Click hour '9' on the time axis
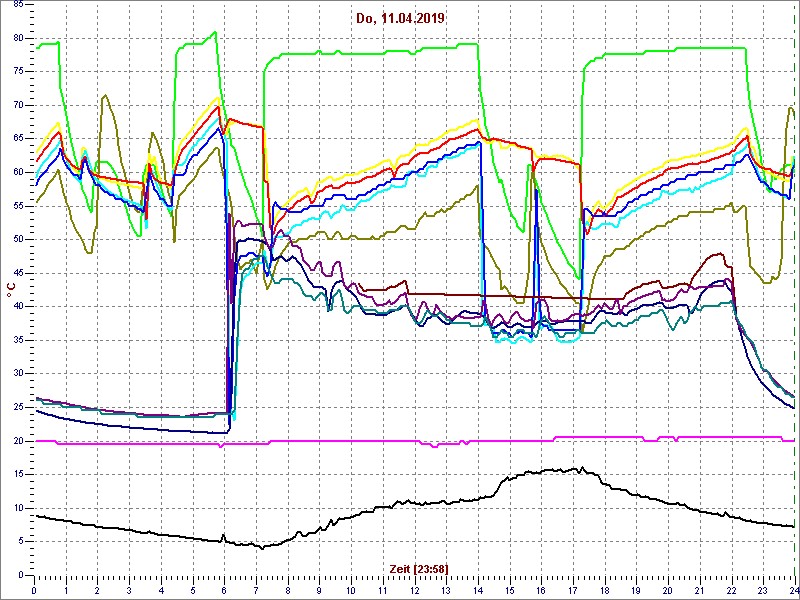Screen dimensions: 800x600 pyautogui.click(x=319, y=588)
